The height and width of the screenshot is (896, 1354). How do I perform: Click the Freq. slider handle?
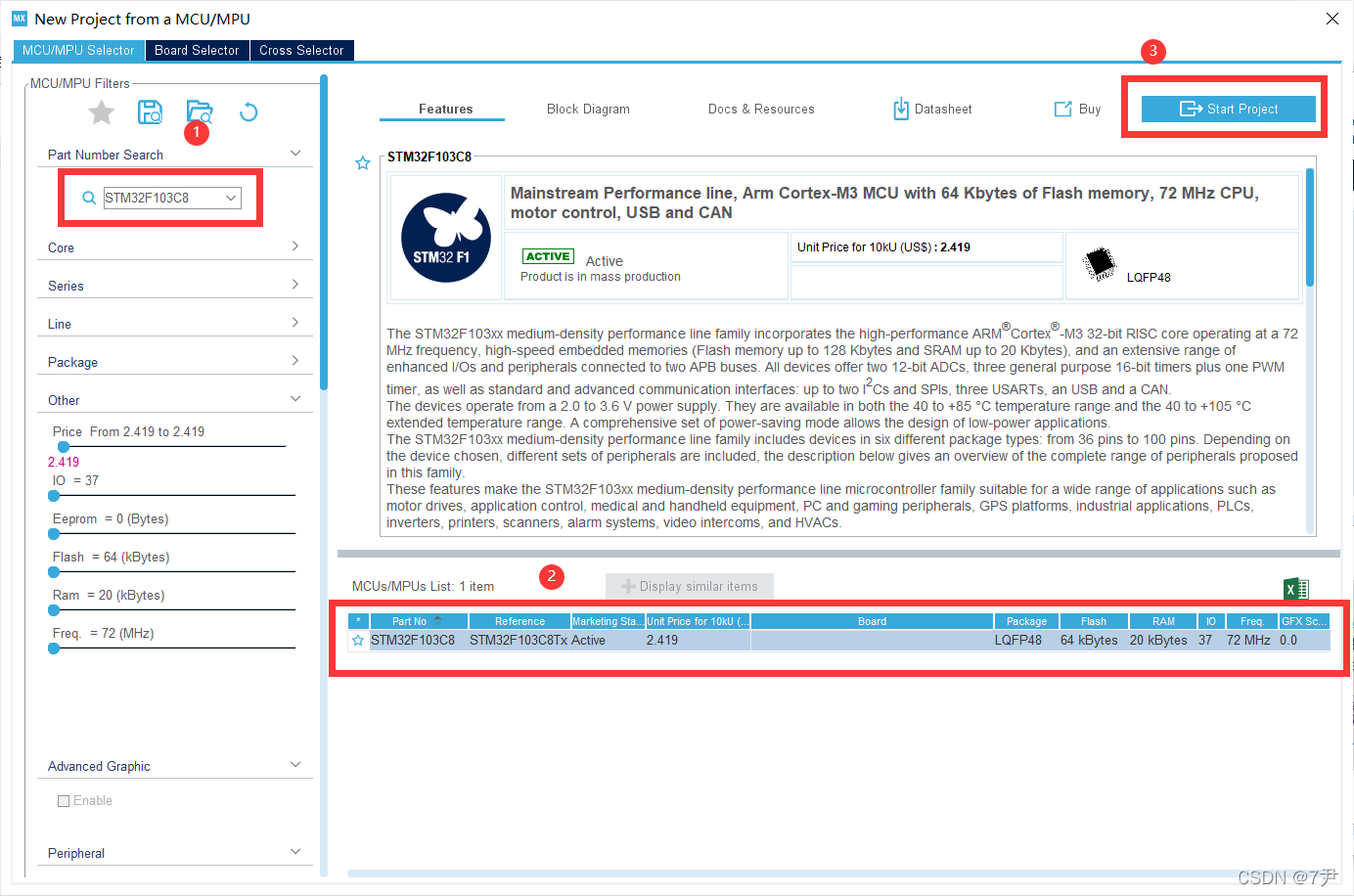pos(54,649)
